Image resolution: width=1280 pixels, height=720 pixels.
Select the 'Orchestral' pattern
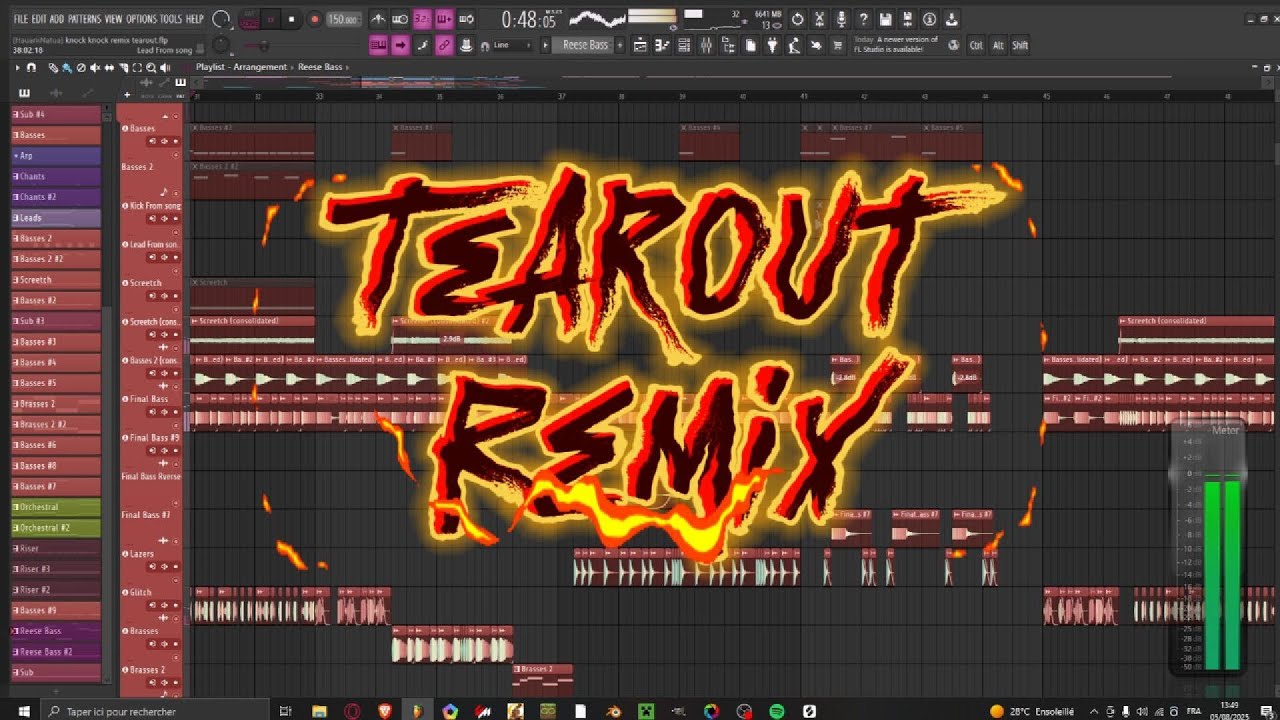click(x=56, y=507)
